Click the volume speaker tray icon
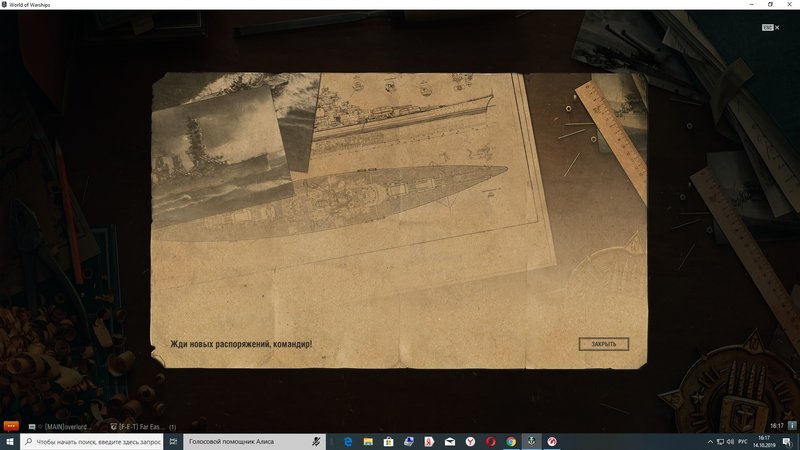Image resolution: width=800 pixels, height=450 pixels. pos(730,442)
